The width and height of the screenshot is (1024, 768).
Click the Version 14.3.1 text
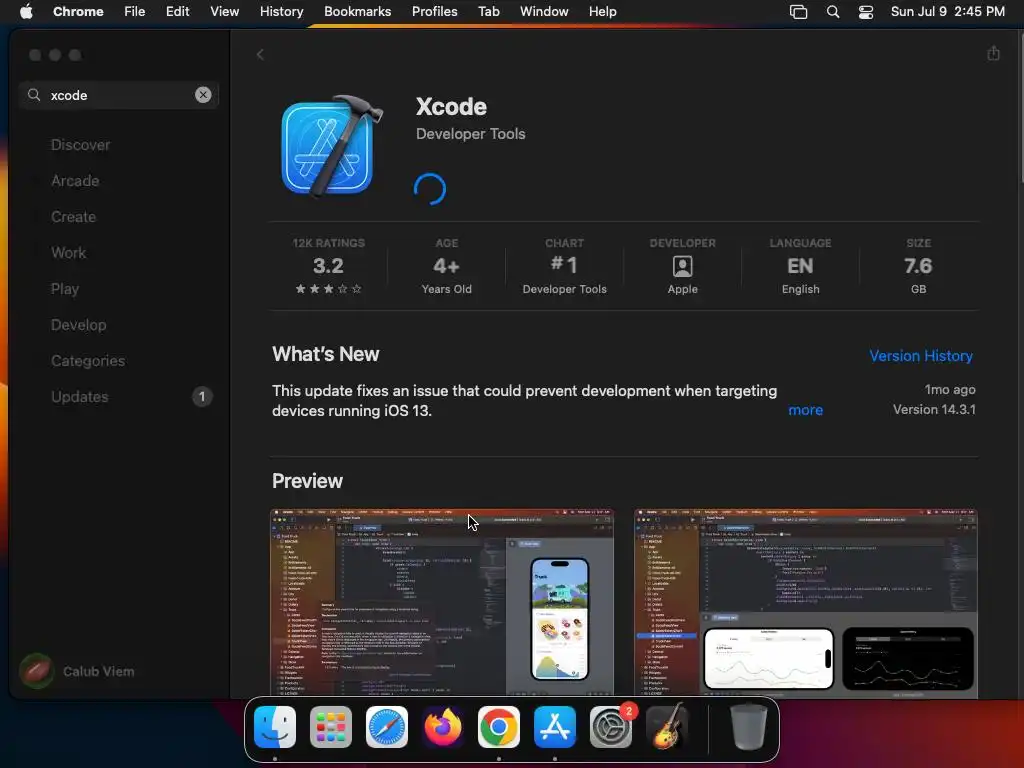934,409
